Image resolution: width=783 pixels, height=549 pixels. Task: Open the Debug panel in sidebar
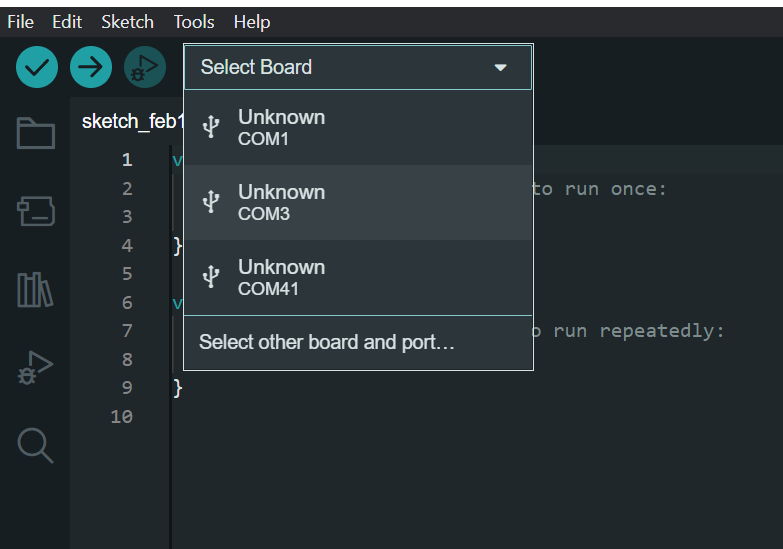[36, 368]
